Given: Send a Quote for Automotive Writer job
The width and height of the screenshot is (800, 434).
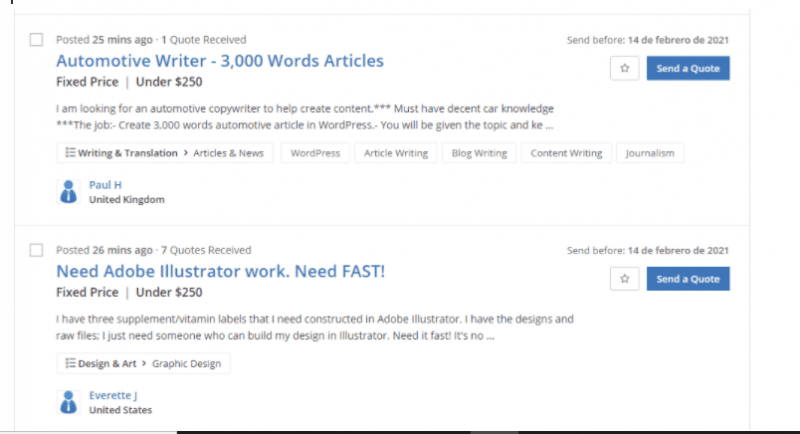Looking at the screenshot, I should coord(688,68).
